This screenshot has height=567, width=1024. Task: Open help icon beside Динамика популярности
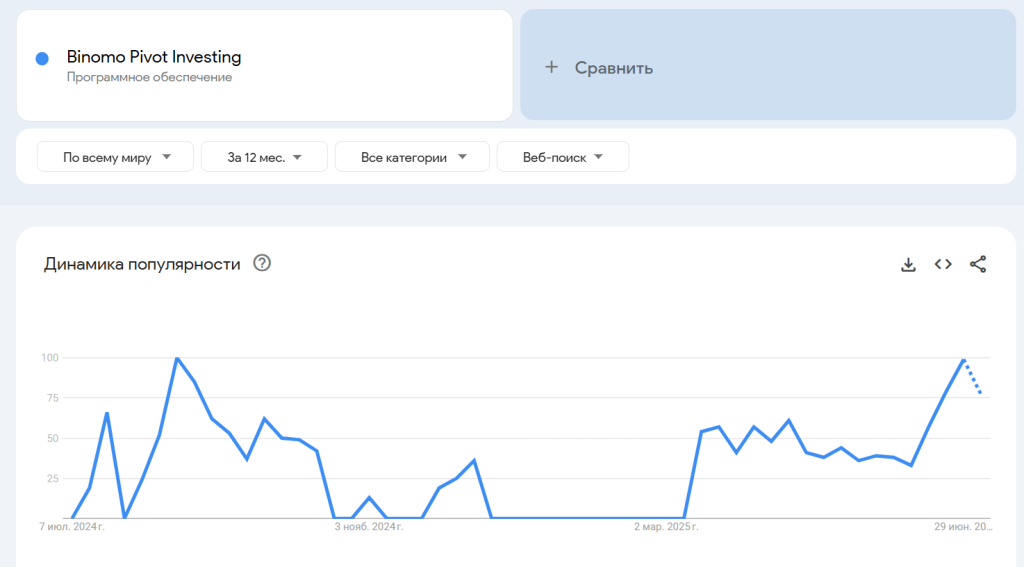(262, 263)
